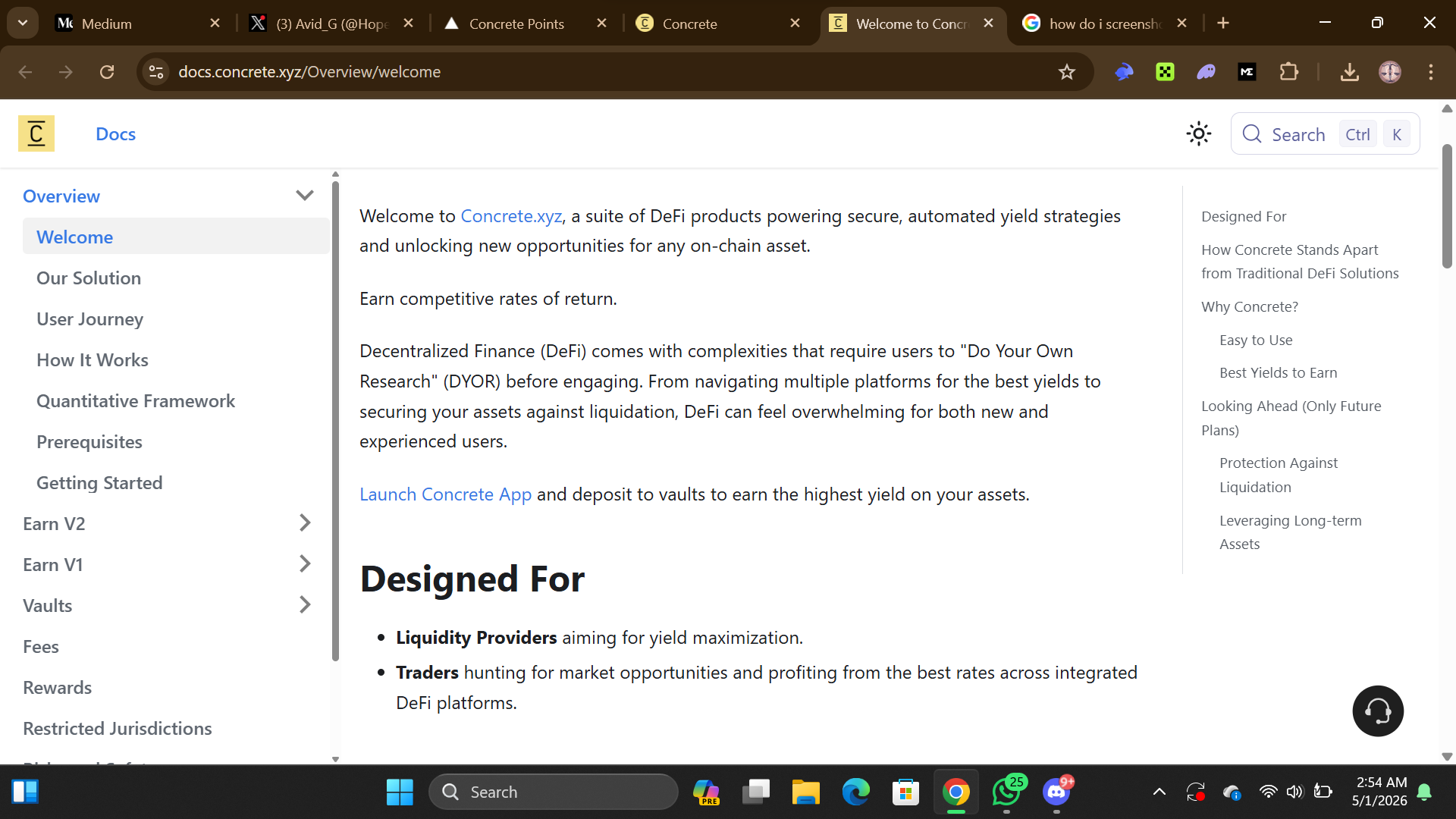Screen dimensions: 1456x819
Task: Open Prerequisites page
Action: point(89,442)
